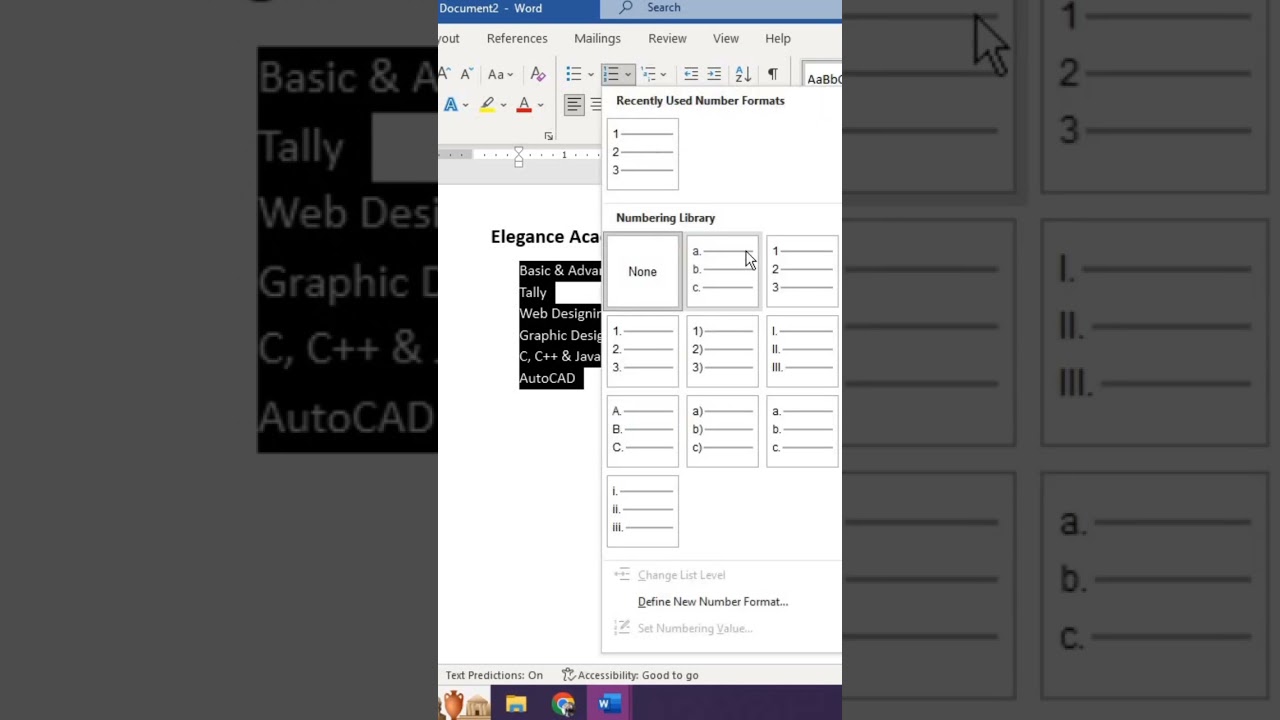
Task: Select a) b) c) numbering format
Action: pyautogui.click(x=722, y=431)
